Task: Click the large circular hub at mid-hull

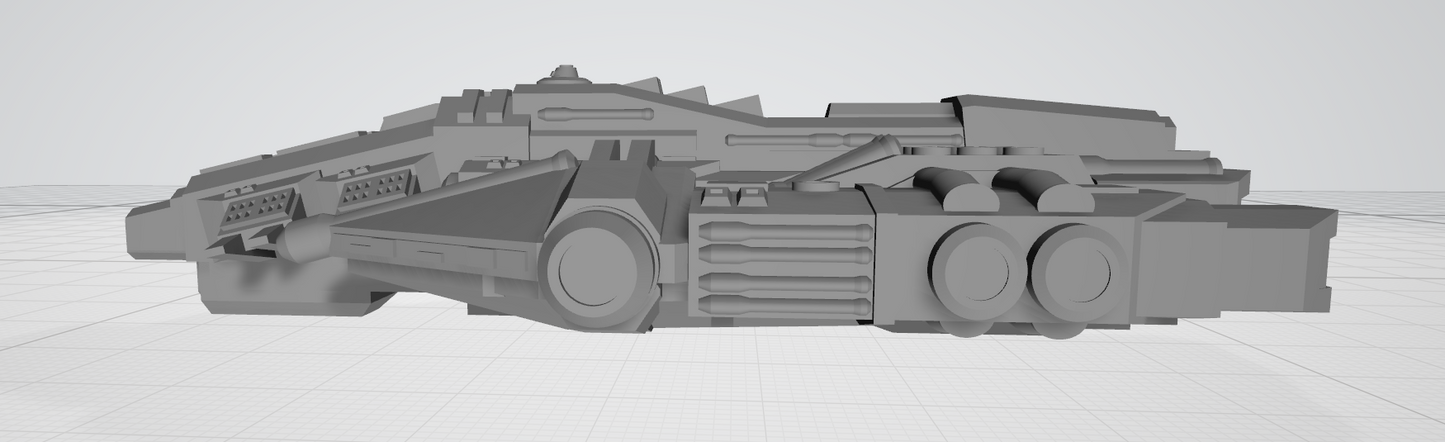Action: [x=591, y=271]
